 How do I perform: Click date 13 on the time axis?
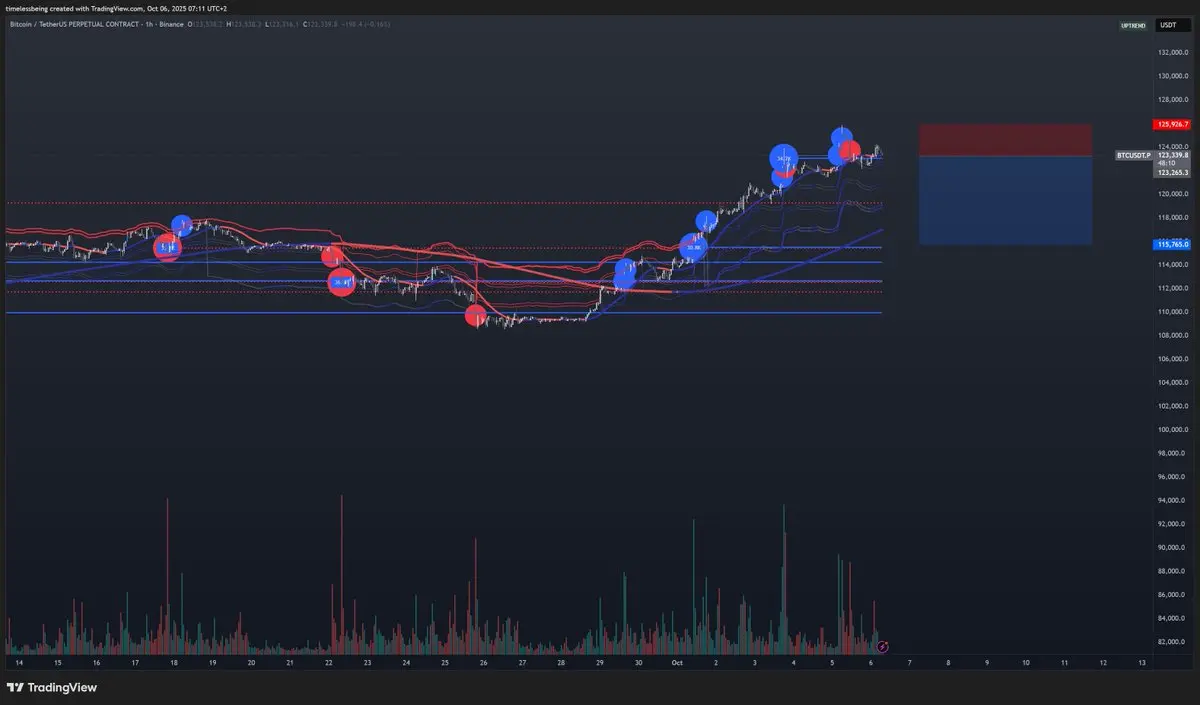click(x=1142, y=662)
